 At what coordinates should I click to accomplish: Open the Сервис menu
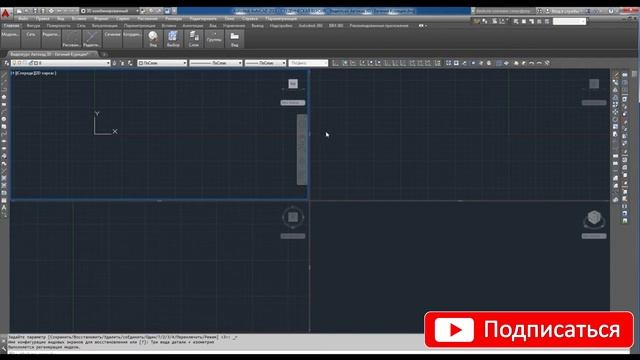(x=123, y=19)
